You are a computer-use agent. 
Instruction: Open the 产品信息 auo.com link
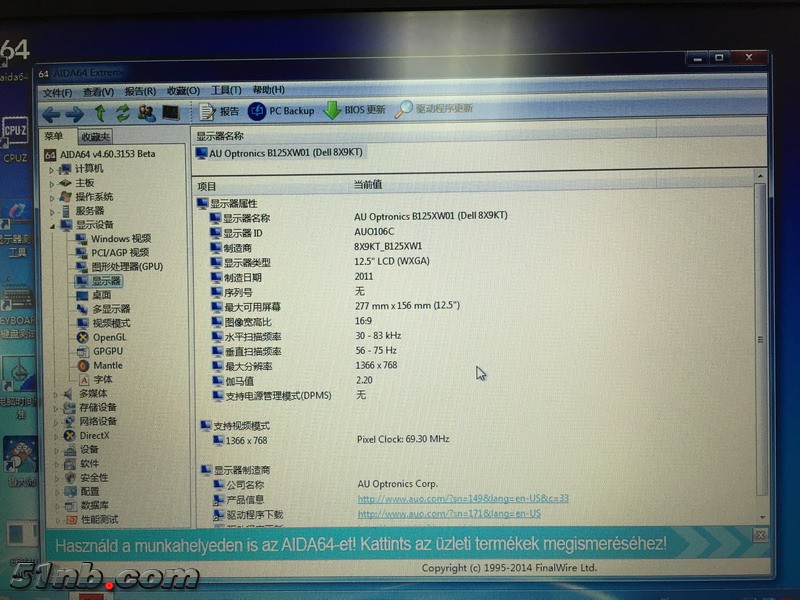[x=463, y=498]
